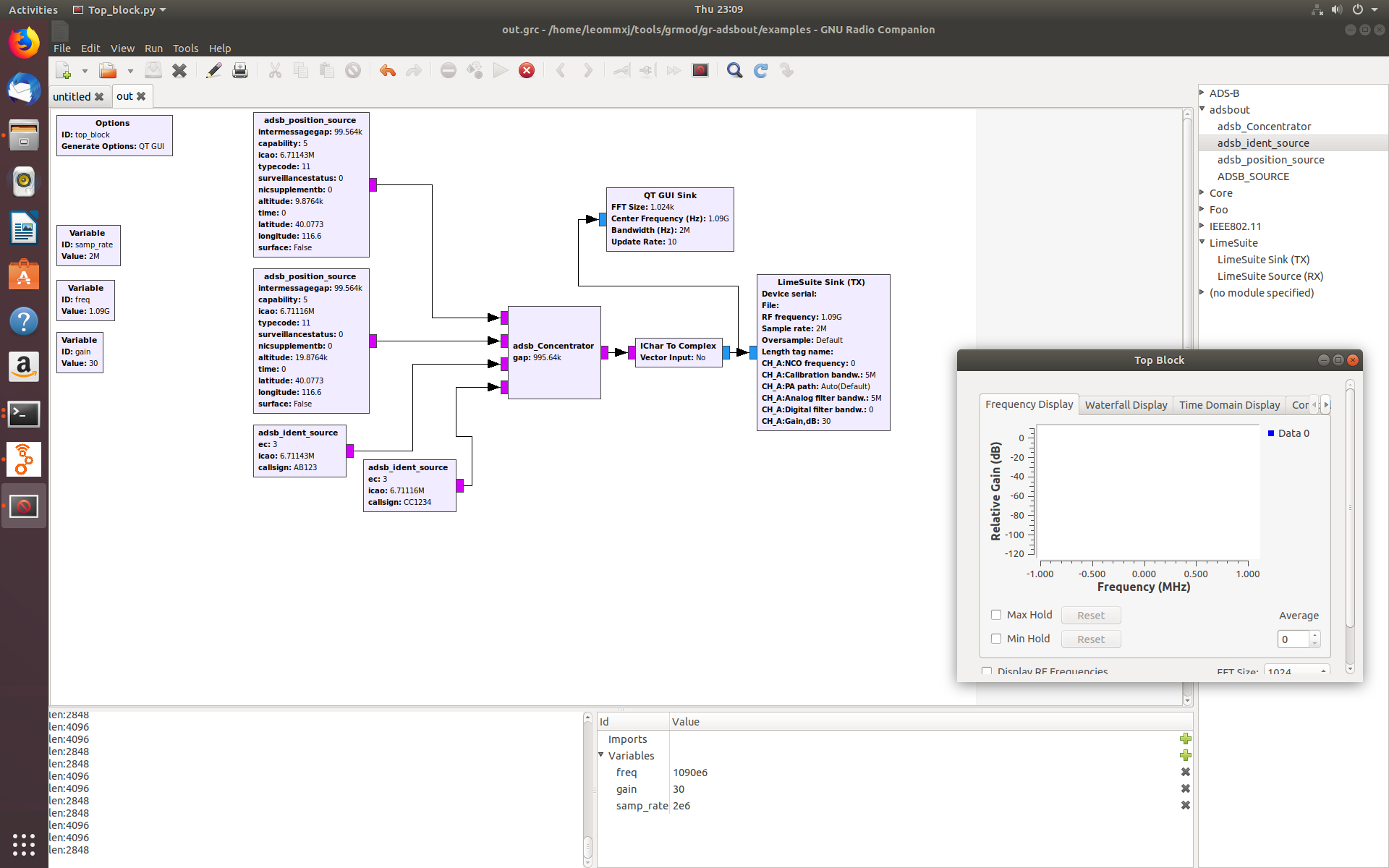
Task: Click the undo arrow icon
Action: pyautogui.click(x=388, y=71)
